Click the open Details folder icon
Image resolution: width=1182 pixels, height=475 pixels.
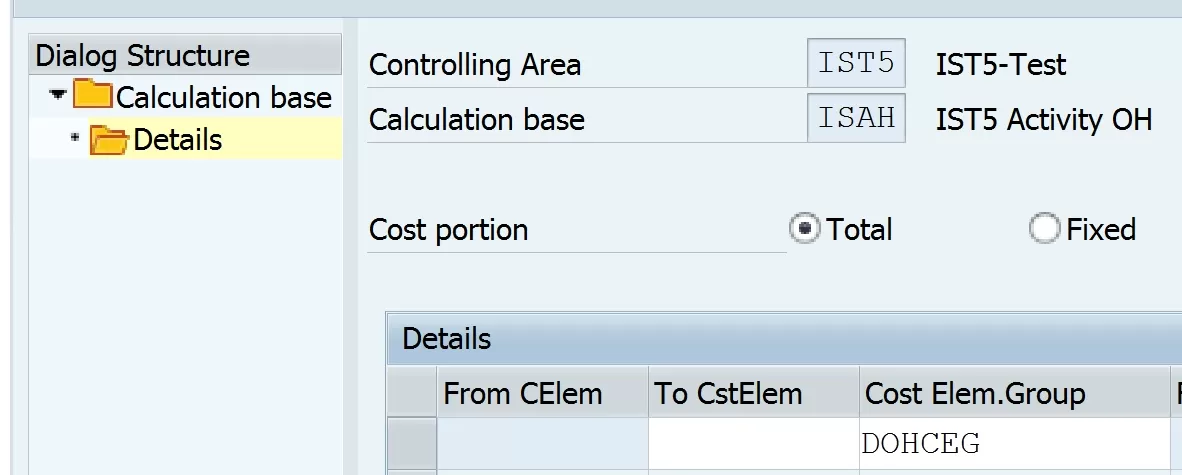(x=109, y=139)
